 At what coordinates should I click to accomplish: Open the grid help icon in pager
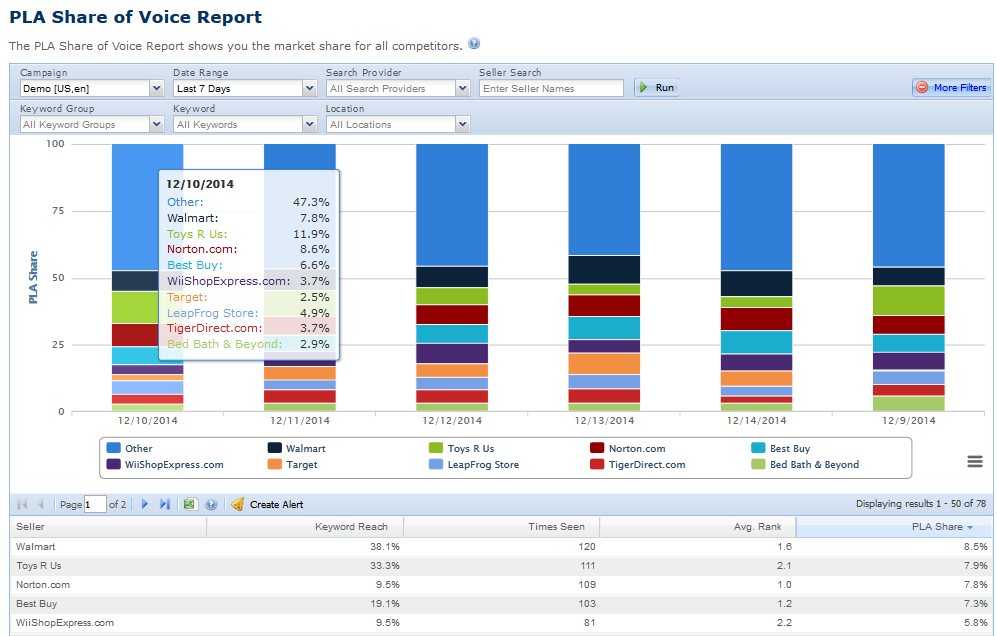[211, 504]
